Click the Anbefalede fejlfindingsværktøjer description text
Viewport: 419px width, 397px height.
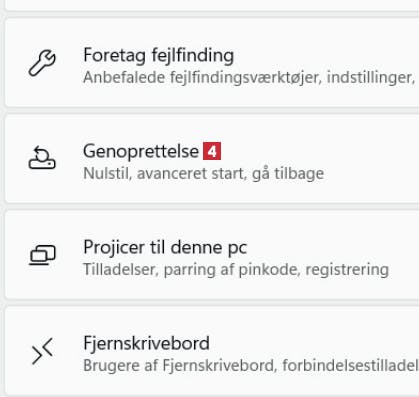click(249, 78)
